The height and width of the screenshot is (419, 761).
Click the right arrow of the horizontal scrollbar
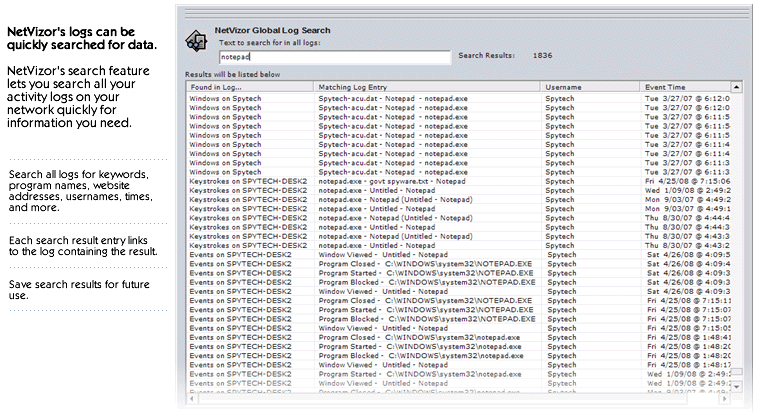click(727, 402)
